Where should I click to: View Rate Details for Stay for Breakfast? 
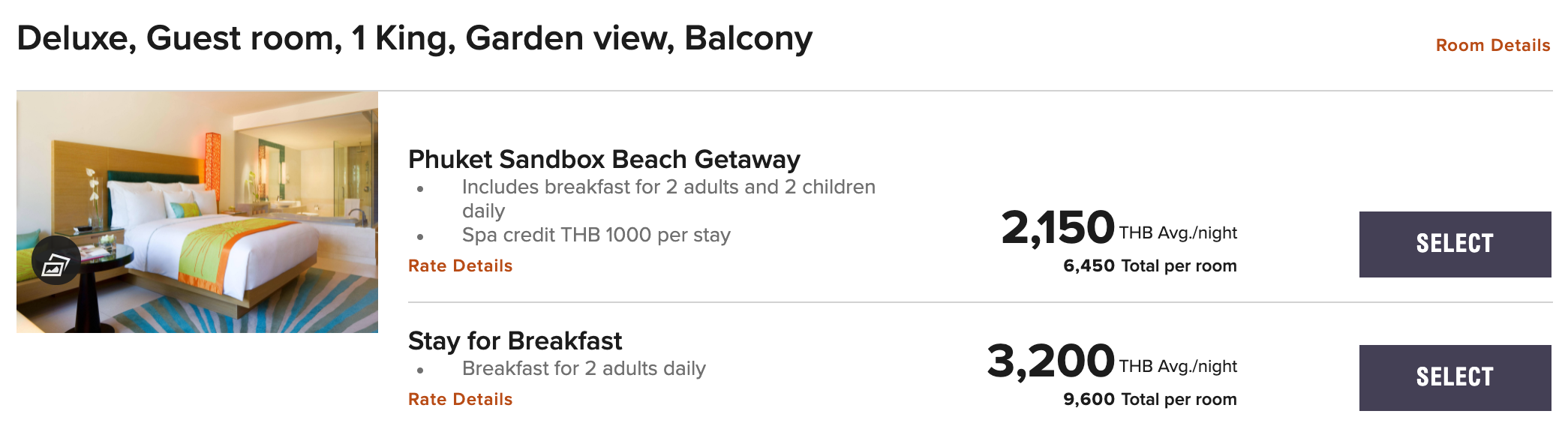click(x=460, y=399)
